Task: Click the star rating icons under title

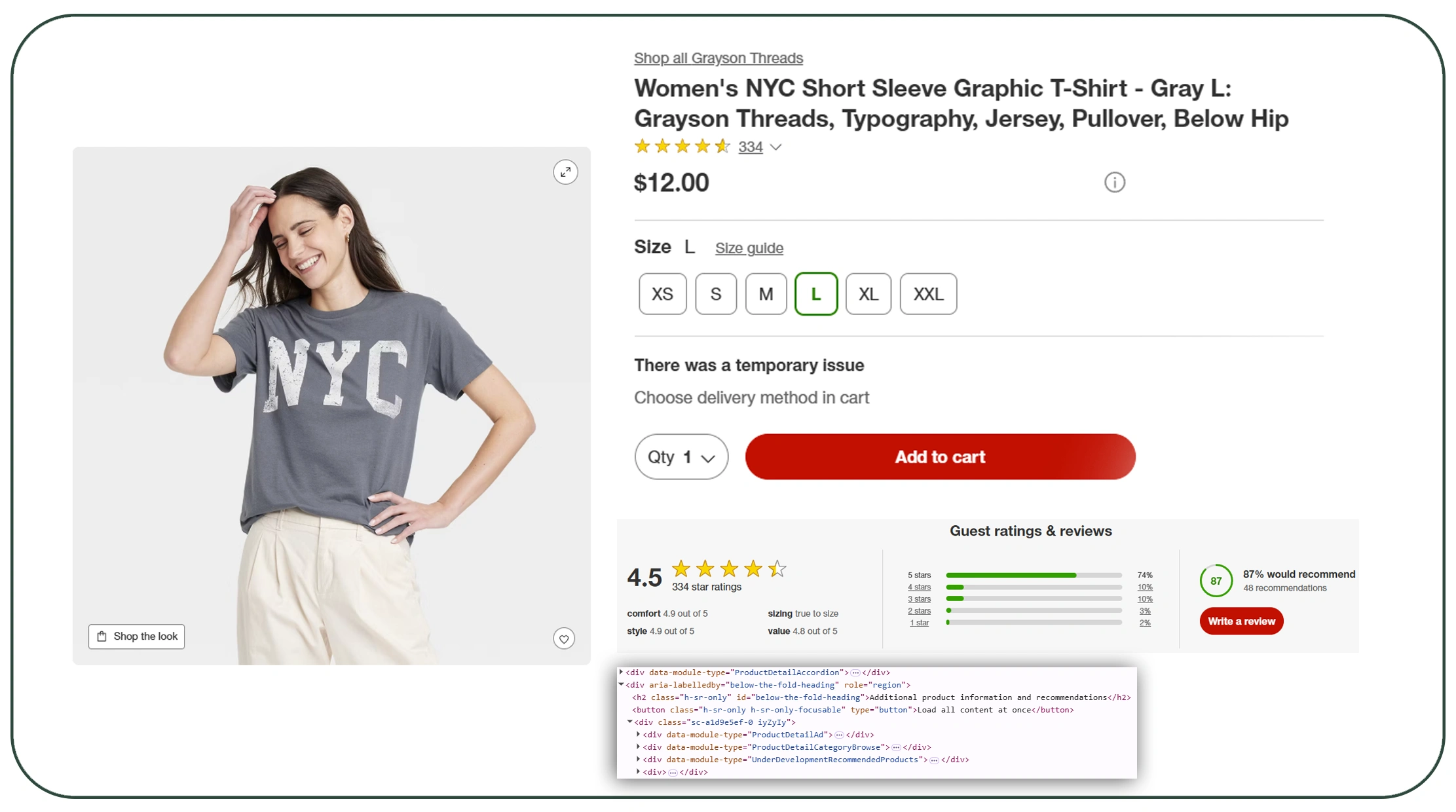Action: click(682, 147)
